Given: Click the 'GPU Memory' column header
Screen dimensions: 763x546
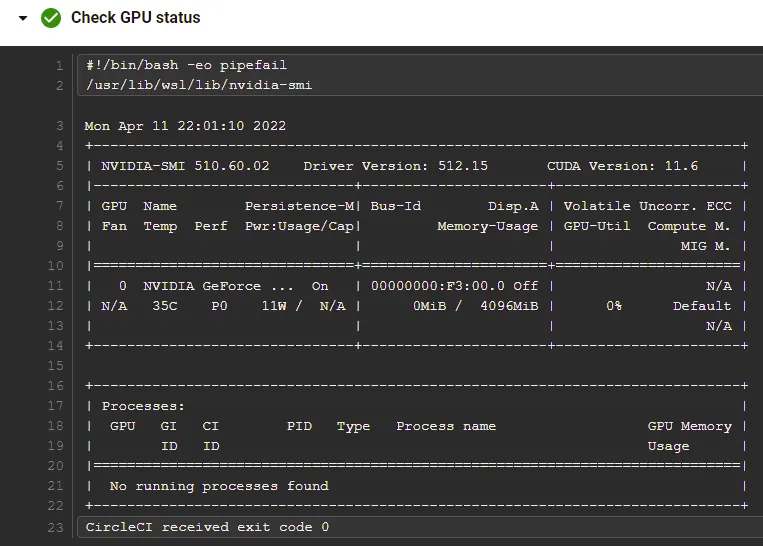Looking at the screenshot, I should [689, 426].
